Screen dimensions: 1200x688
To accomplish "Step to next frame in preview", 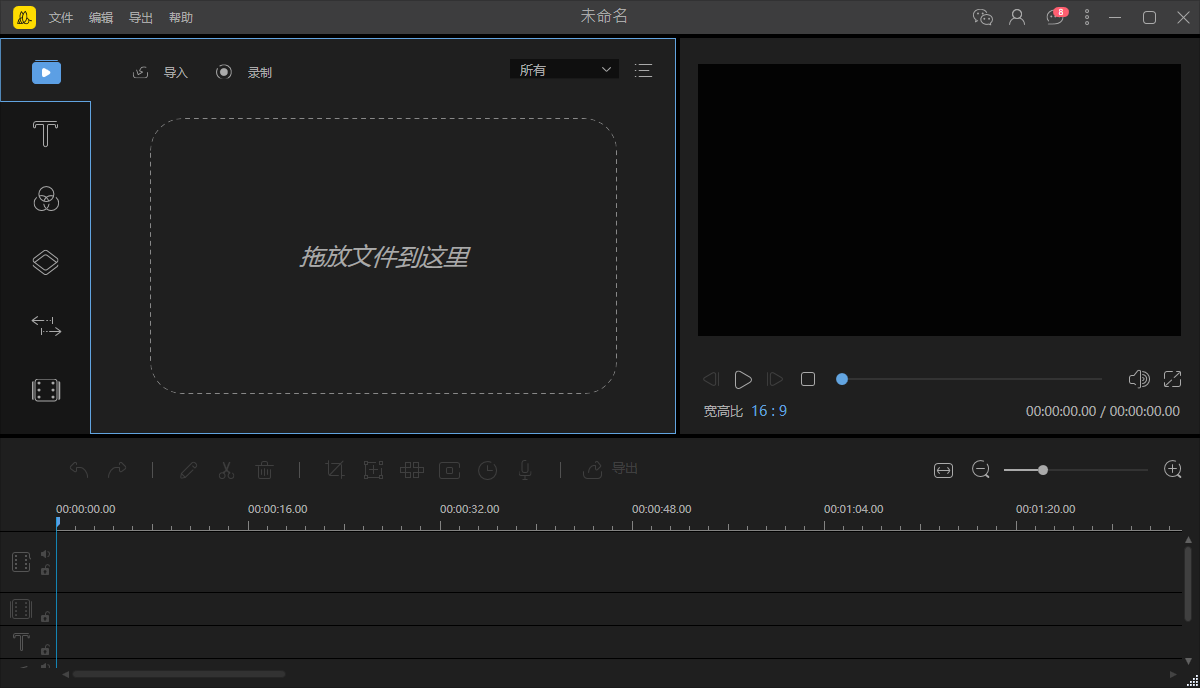I will [x=775, y=379].
